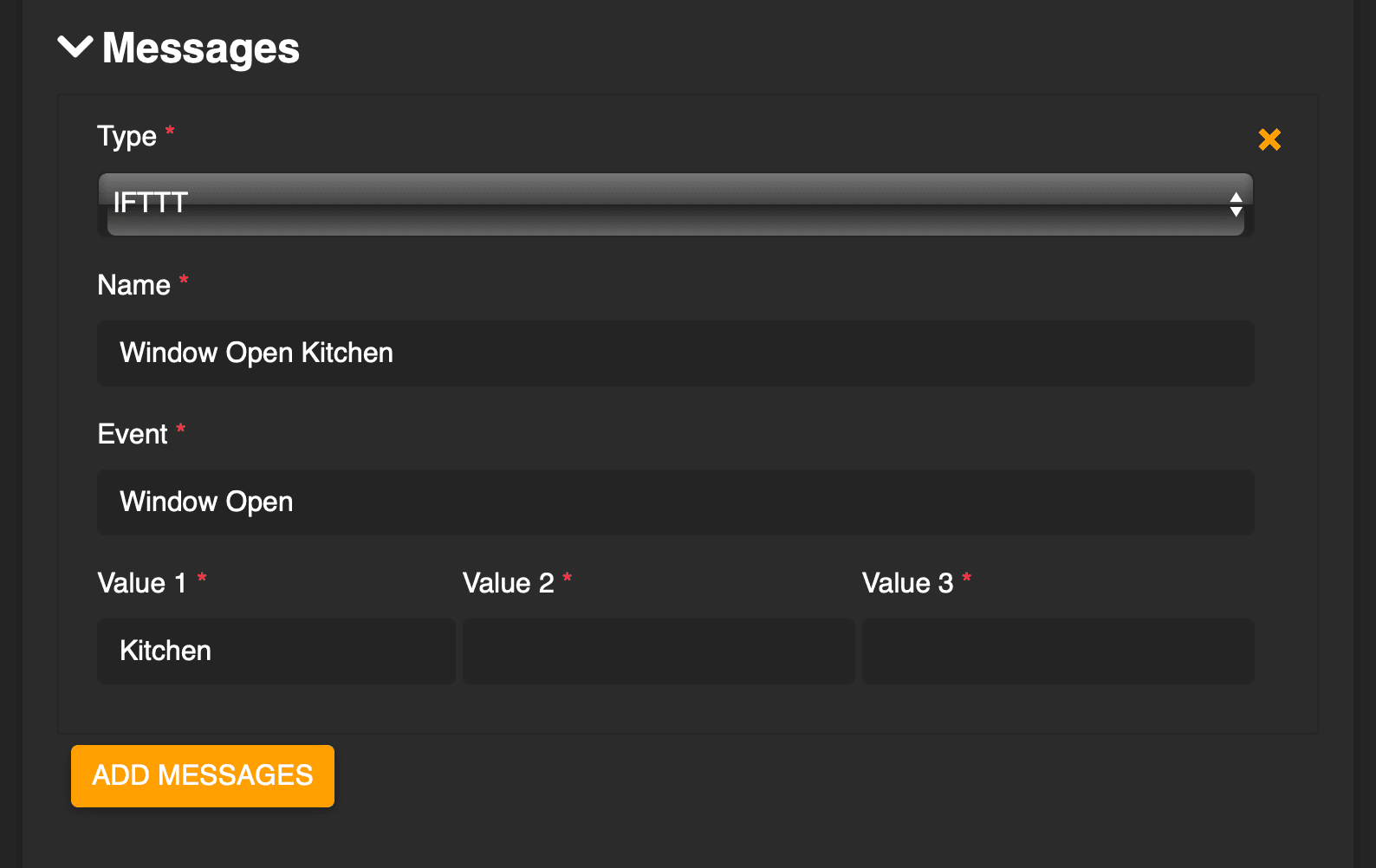Click the red required asterisk beside Value 3
Viewport: 1376px width, 868px height.
click(967, 578)
